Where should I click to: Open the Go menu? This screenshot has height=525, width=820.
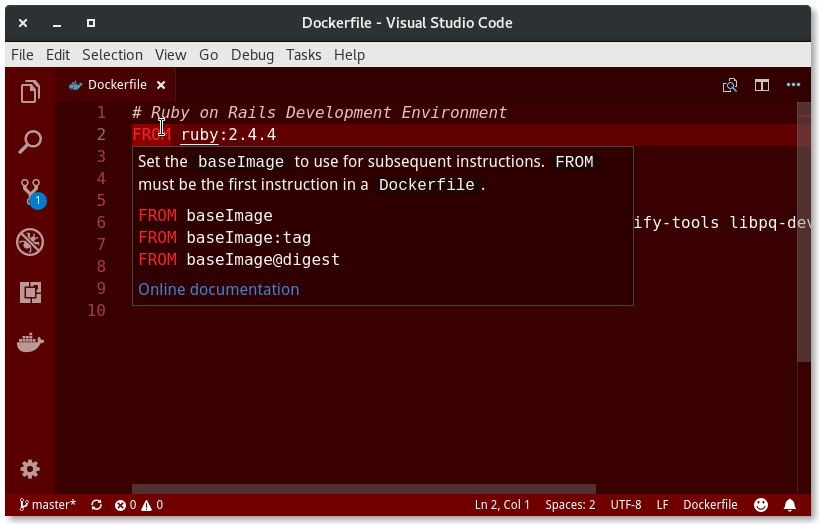[209, 55]
